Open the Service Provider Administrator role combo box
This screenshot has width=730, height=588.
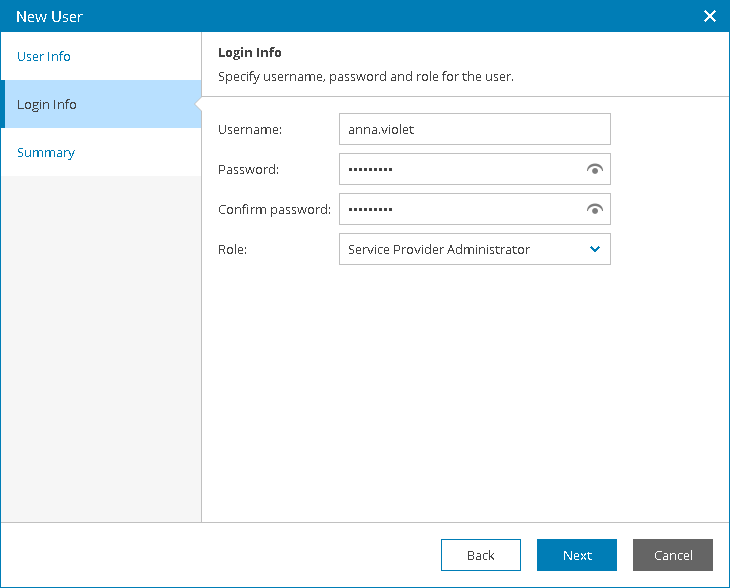474,249
